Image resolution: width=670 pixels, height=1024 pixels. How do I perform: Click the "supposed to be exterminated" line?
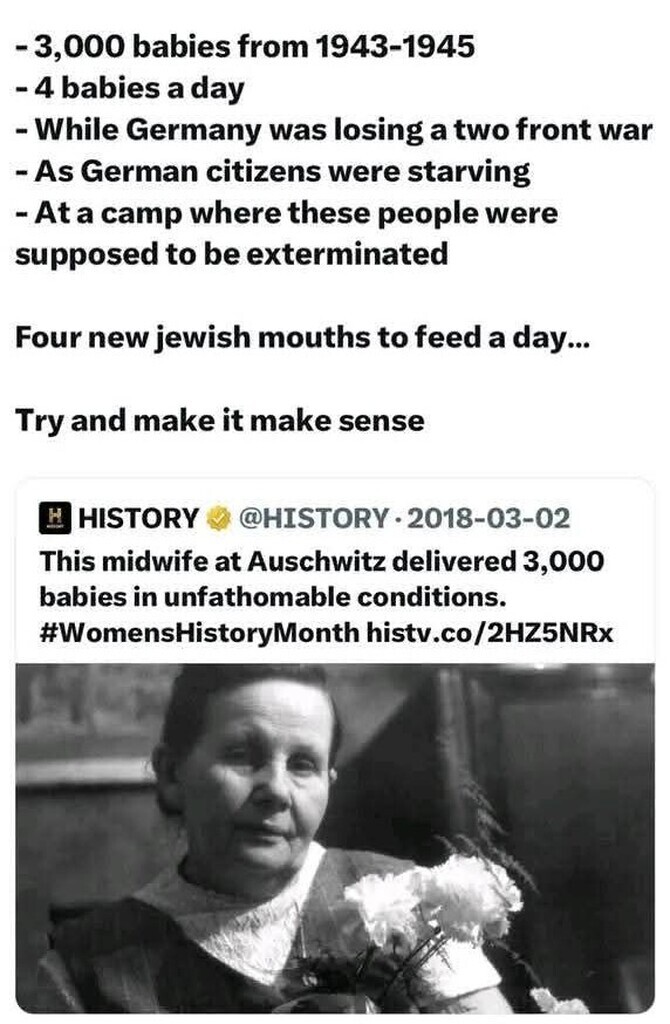[231, 254]
